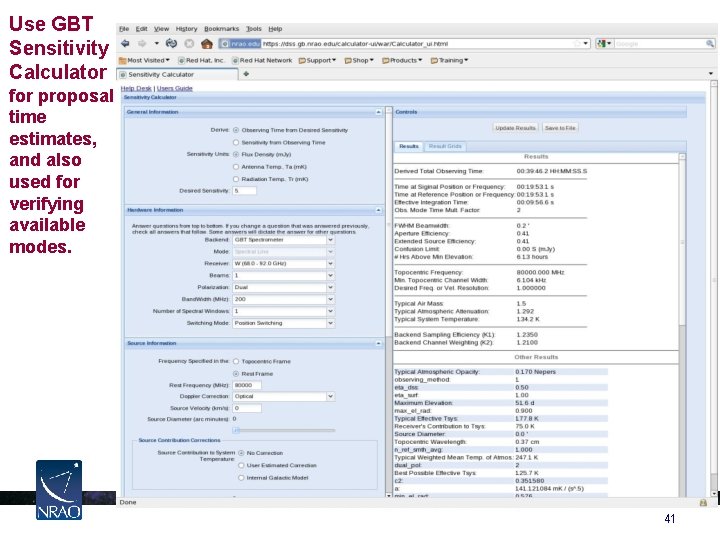Open the Mode dropdown

(283, 252)
